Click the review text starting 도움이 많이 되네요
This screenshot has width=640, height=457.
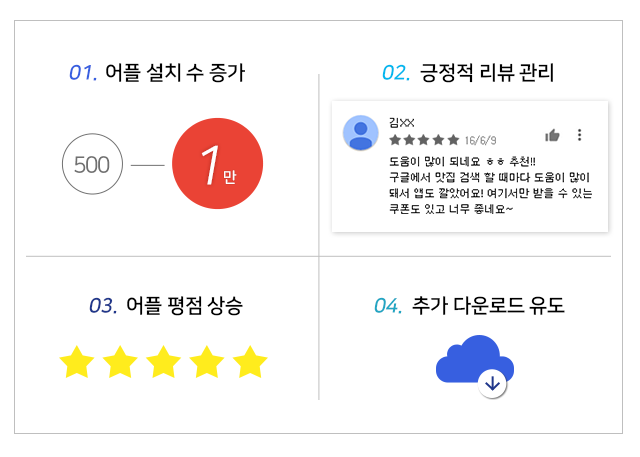[x=490, y=185]
